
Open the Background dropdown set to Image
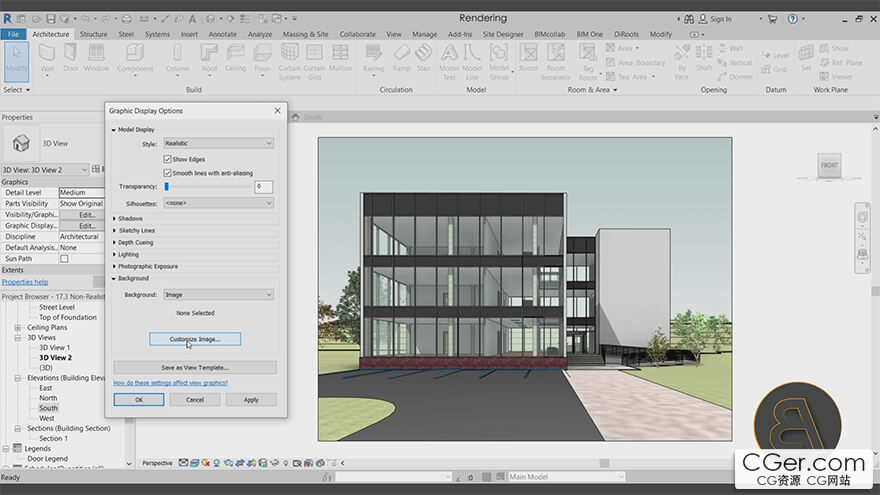218,295
